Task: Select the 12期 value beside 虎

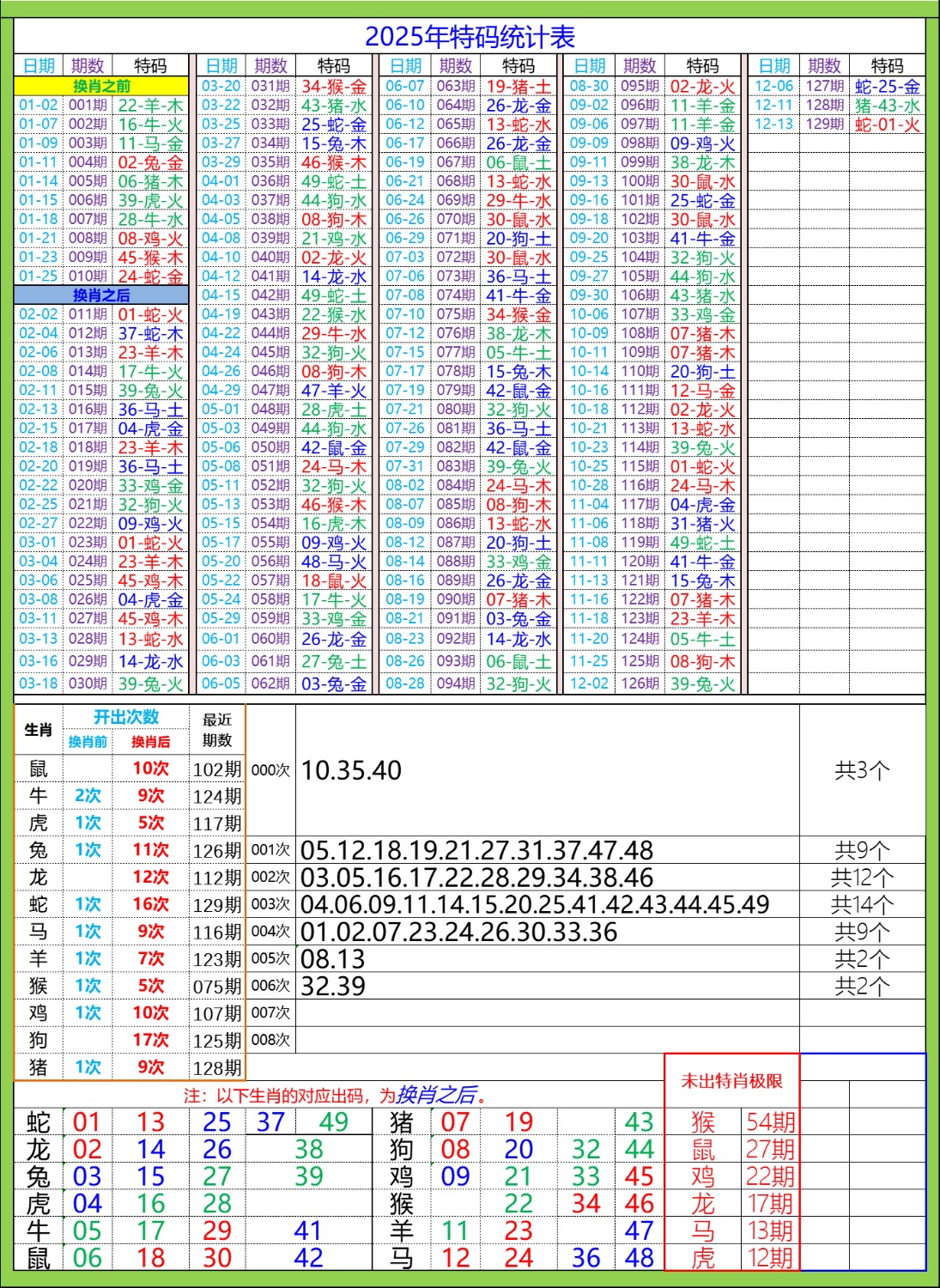Action: [770, 1258]
